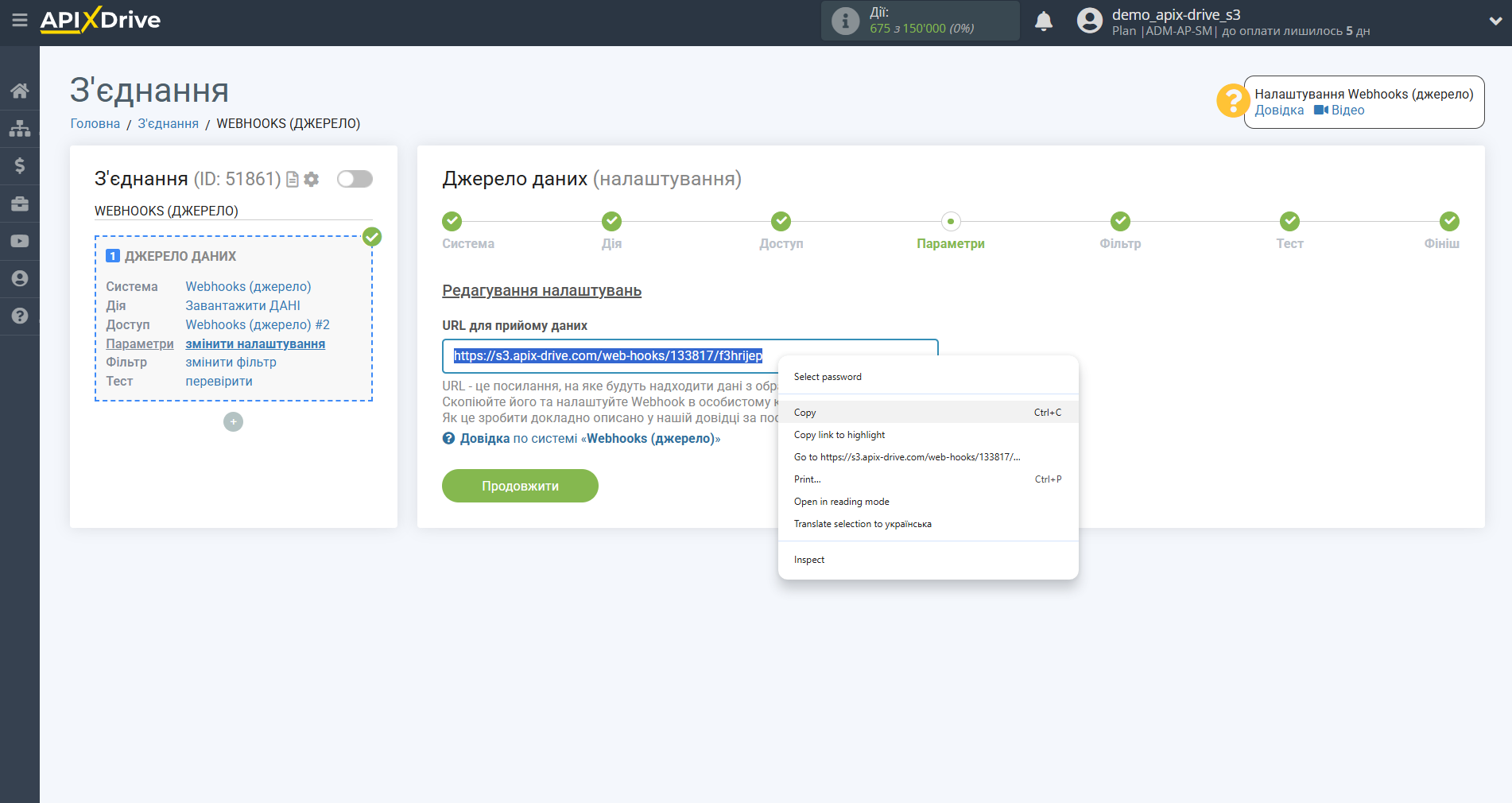The width and height of the screenshot is (1512, 803).
Task: Open the briefcase sidebar icon
Action: (x=20, y=204)
